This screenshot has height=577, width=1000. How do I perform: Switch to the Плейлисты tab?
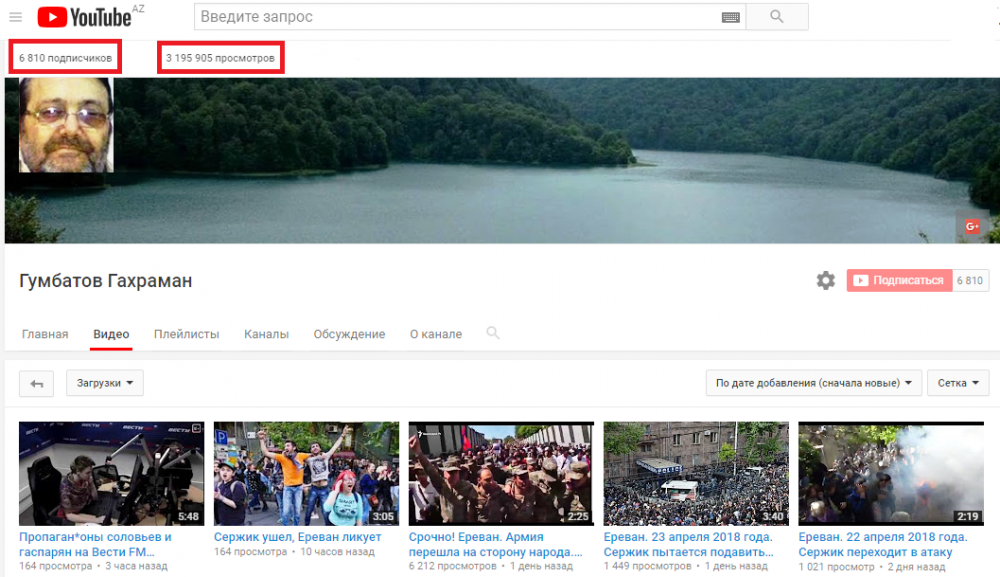[x=186, y=334]
